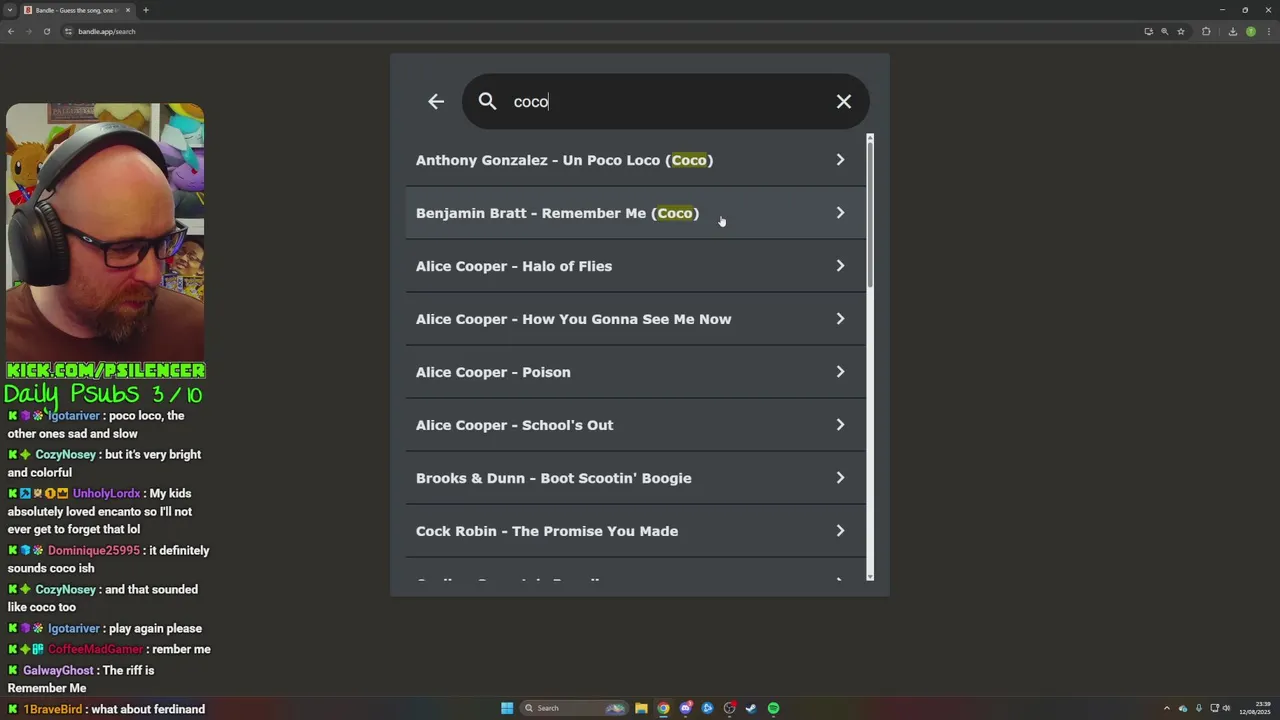The height and width of the screenshot is (720, 1280).
Task: Click the results list scrollbar
Action: pyautogui.click(x=870, y=215)
